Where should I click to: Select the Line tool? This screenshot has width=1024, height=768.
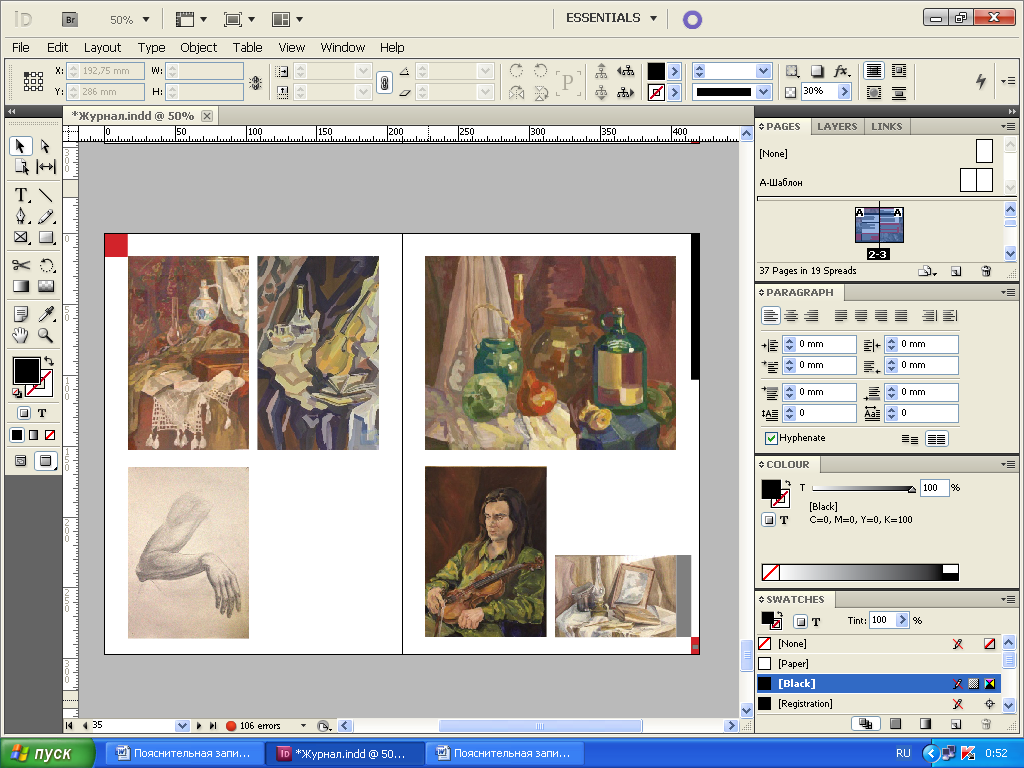45,195
